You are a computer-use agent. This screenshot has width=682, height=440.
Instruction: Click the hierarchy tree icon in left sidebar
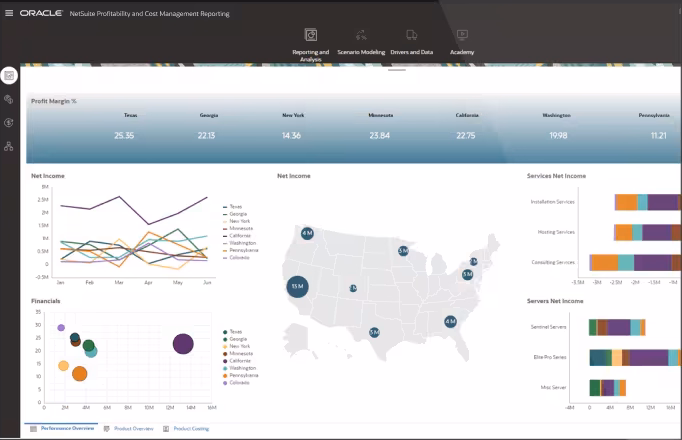tap(9, 146)
